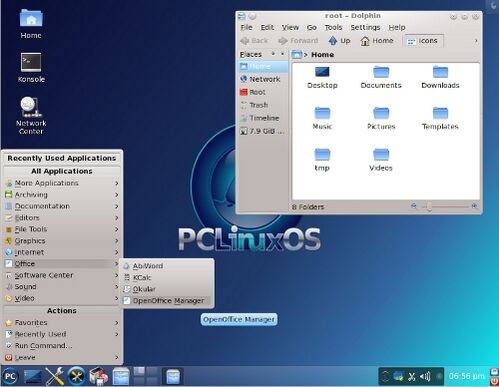Select Trash in the Places panel
Viewport: 499px width, 387px height.
click(263, 105)
